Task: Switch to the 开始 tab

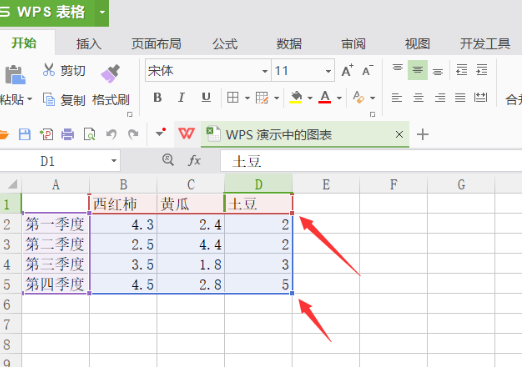Action: pyautogui.click(x=24, y=43)
